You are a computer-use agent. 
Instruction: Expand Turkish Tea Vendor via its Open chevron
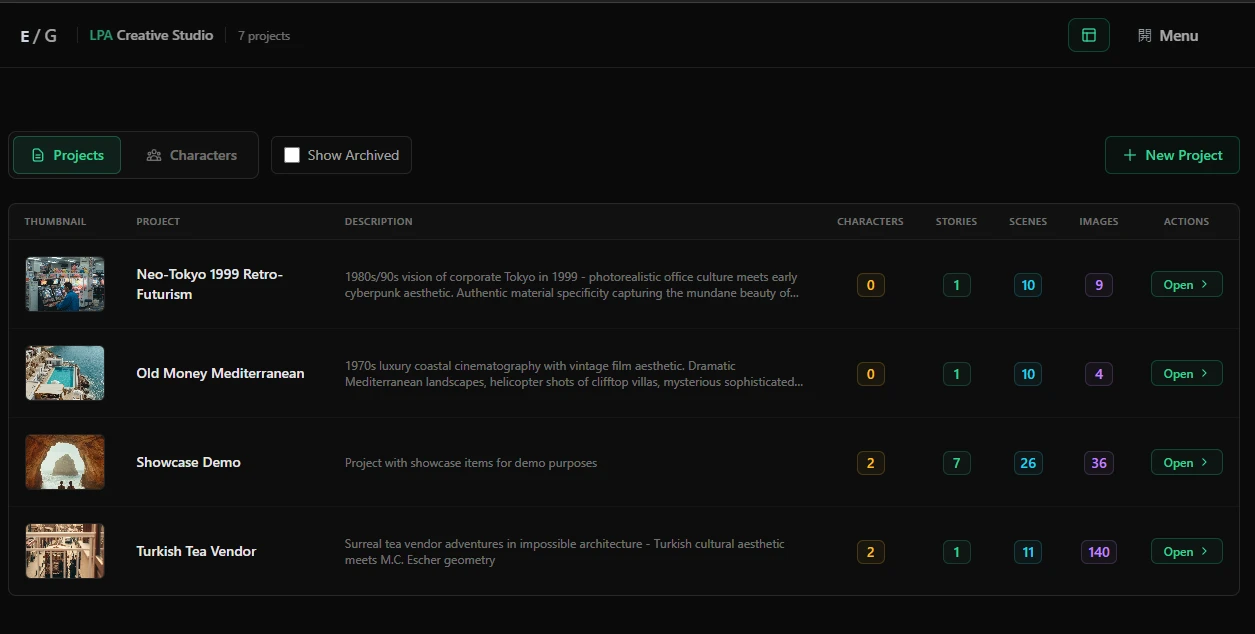click(x=1204, y=551)
